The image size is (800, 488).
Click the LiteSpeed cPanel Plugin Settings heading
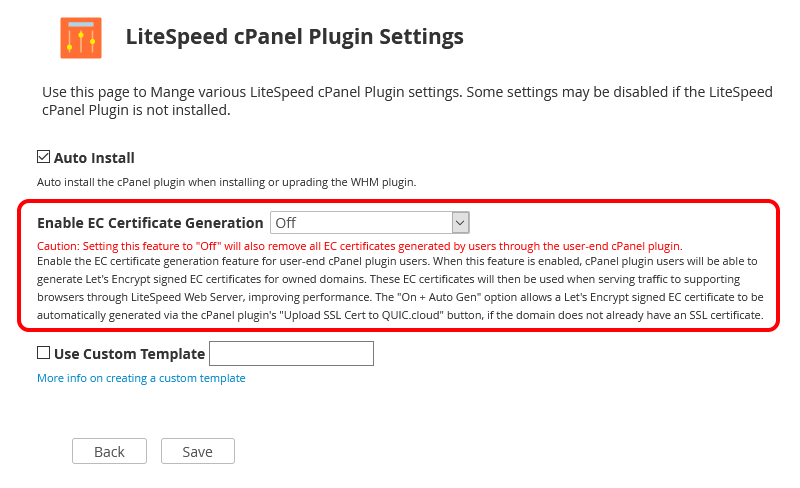tap(294, 37)
